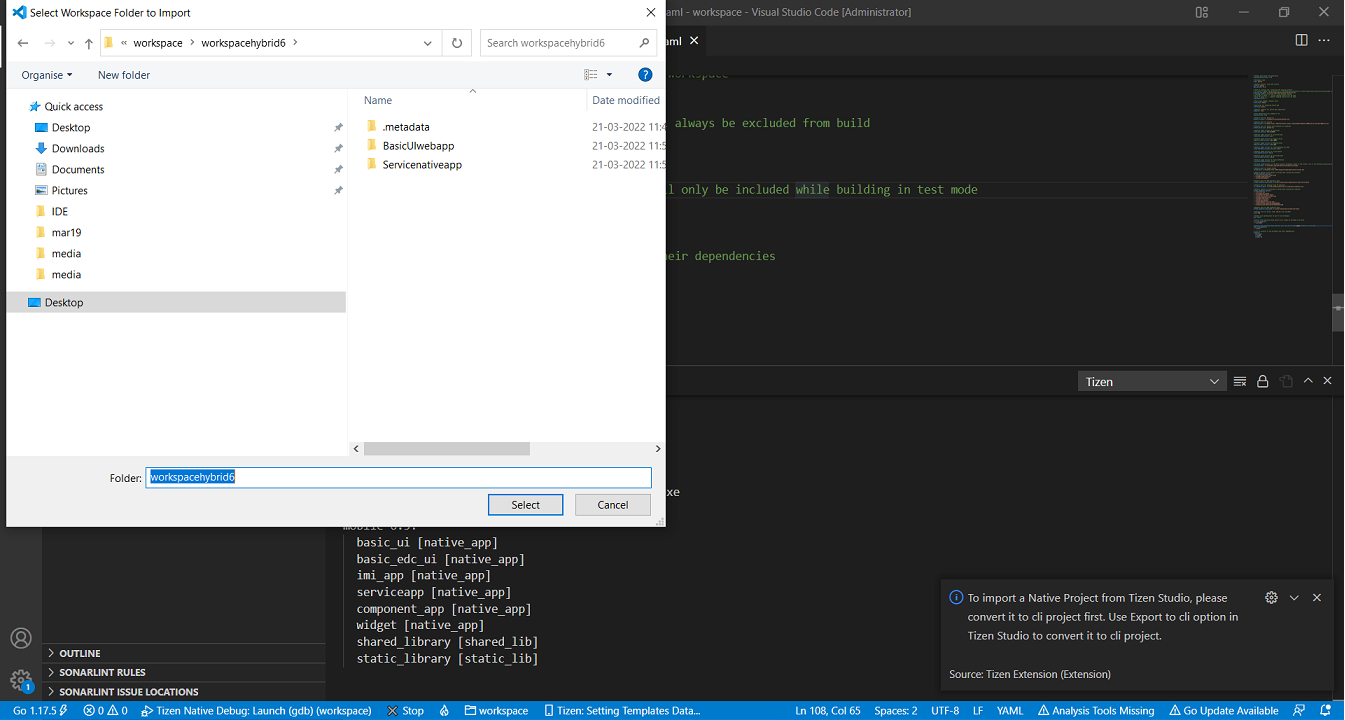
Task: Toggle the output scroll lock
Action: pos(1263,381)
